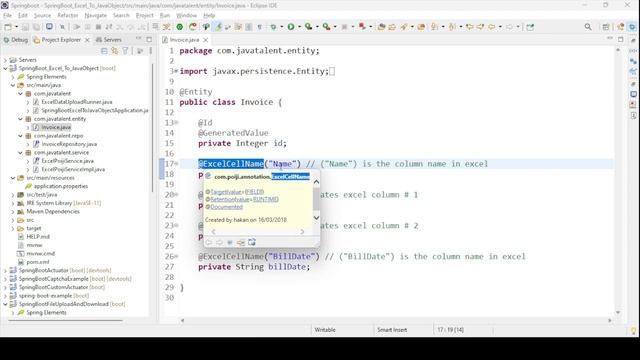This screenshot has height=360, width=640.
Task: Expand the SpringBootActuator project
Action: (x=5, y=270)
